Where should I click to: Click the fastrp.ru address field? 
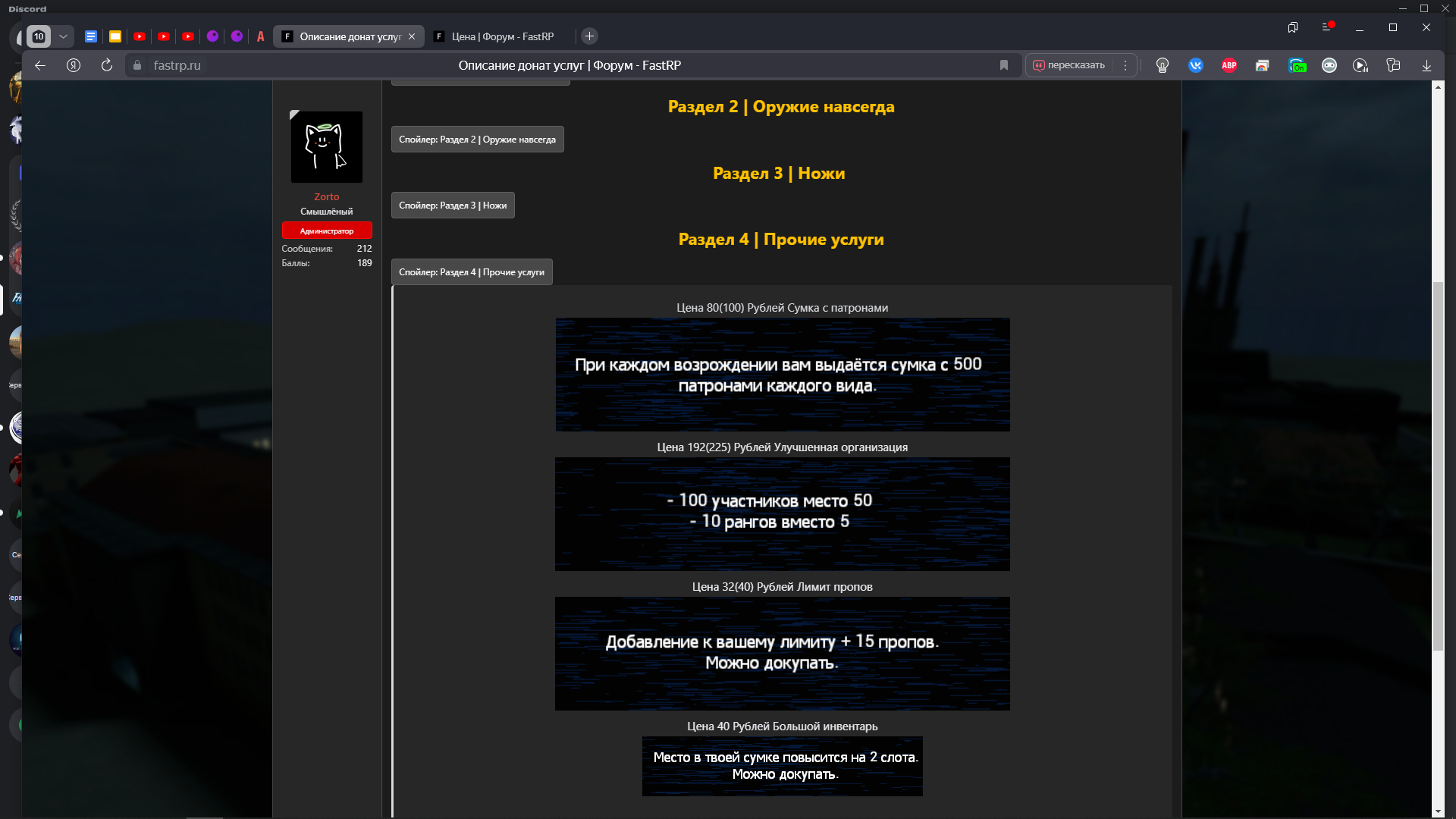(x=177, y=65)
